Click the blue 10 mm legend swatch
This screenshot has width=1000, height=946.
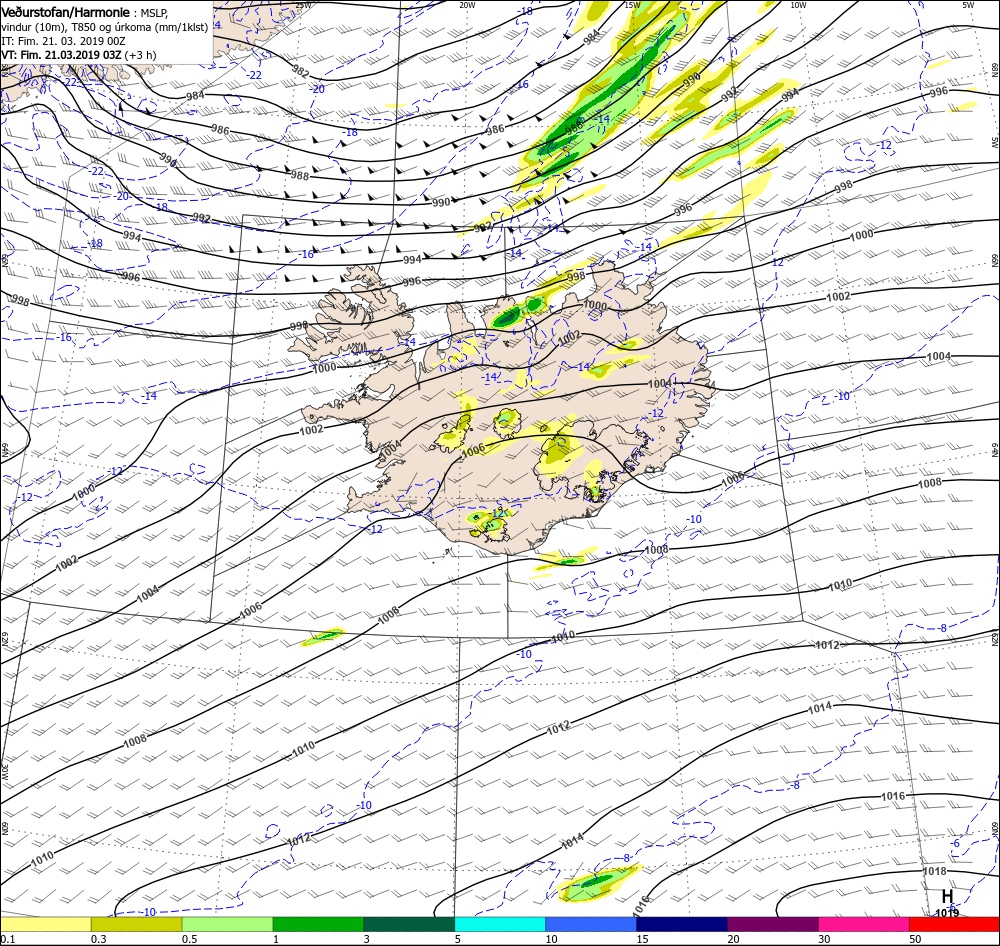click(591, 925)
